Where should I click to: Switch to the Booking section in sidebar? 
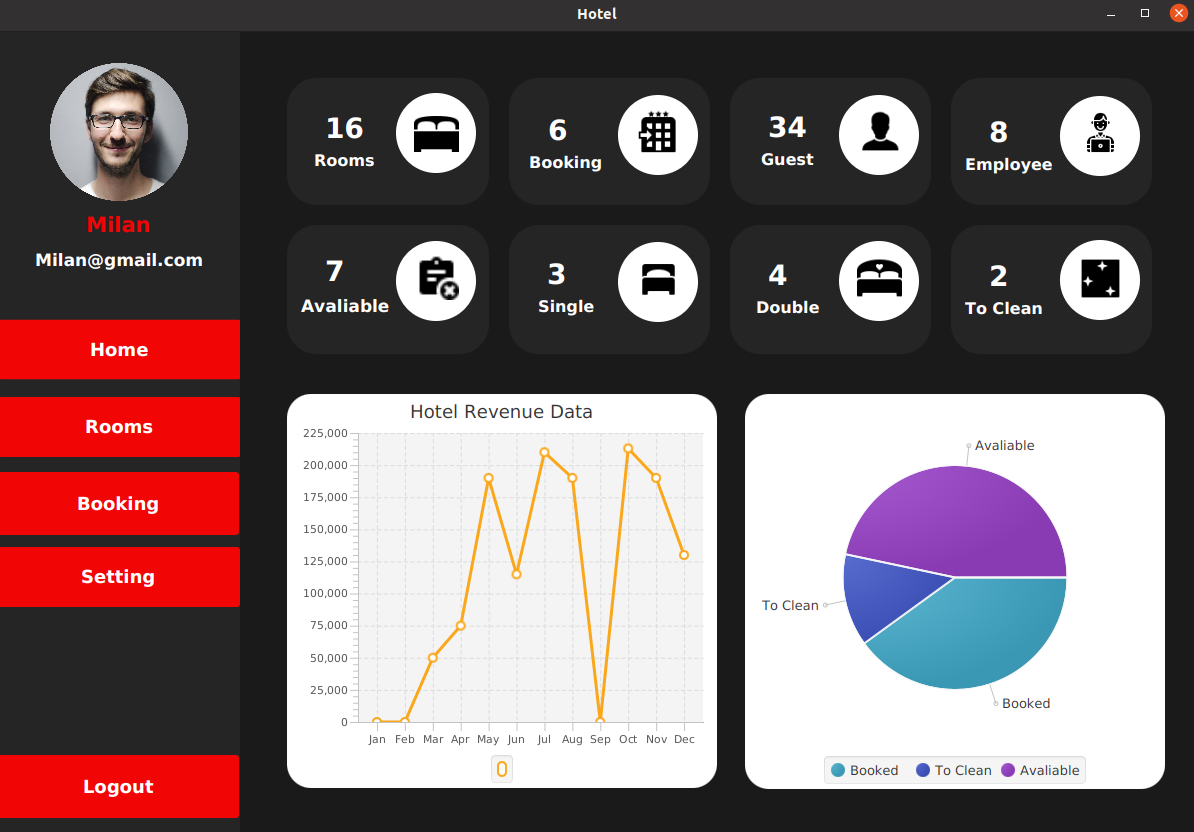(119, 503)
